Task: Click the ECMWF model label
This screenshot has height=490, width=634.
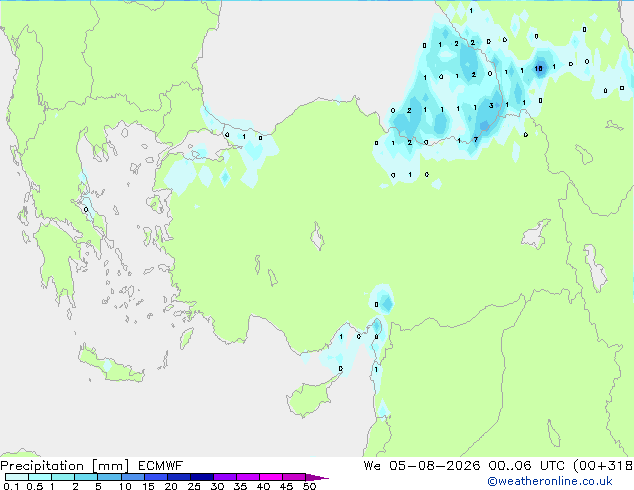Action: coord(161,466)
